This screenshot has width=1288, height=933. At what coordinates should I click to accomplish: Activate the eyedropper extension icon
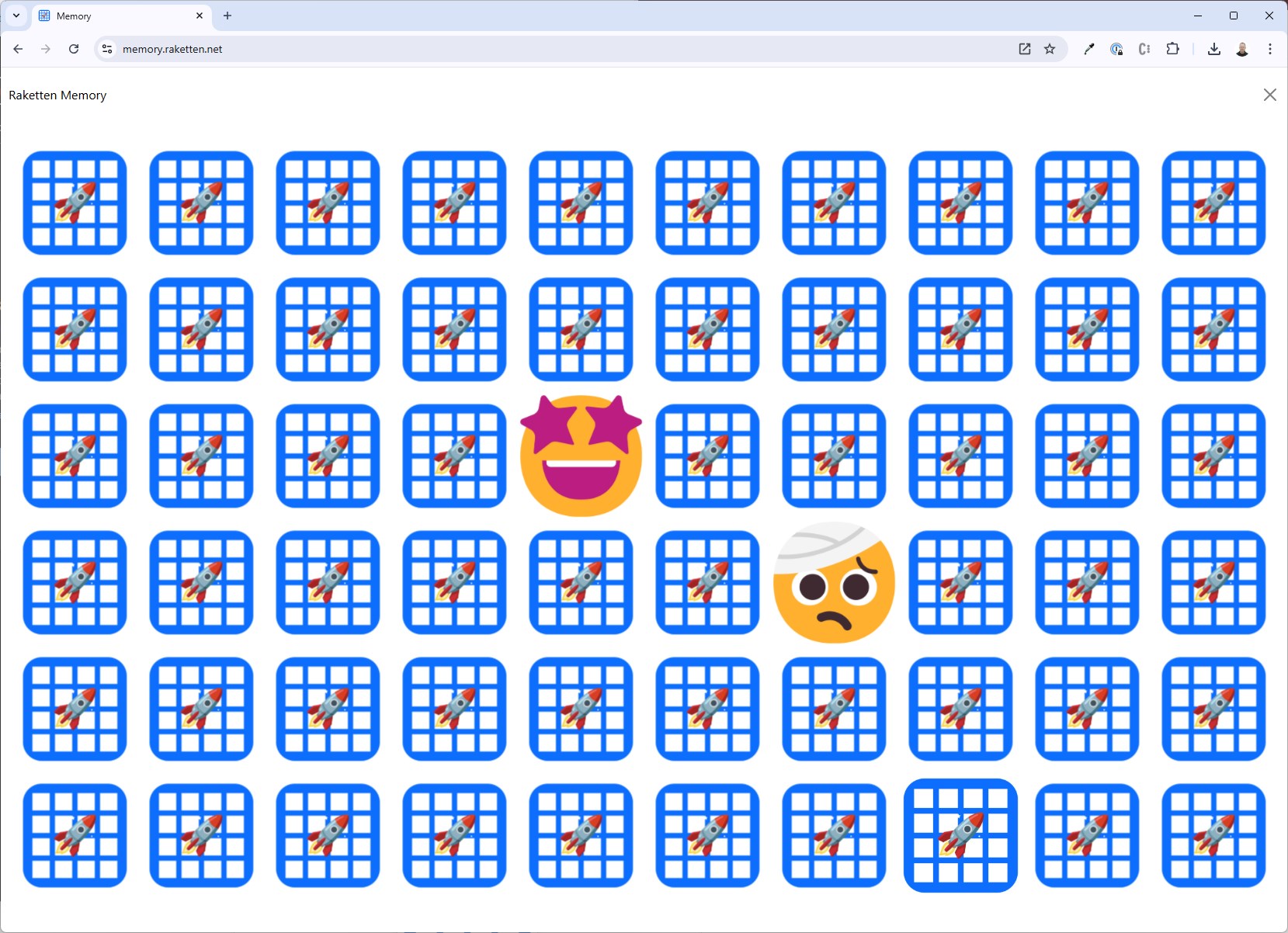(x=1088, y=49)
